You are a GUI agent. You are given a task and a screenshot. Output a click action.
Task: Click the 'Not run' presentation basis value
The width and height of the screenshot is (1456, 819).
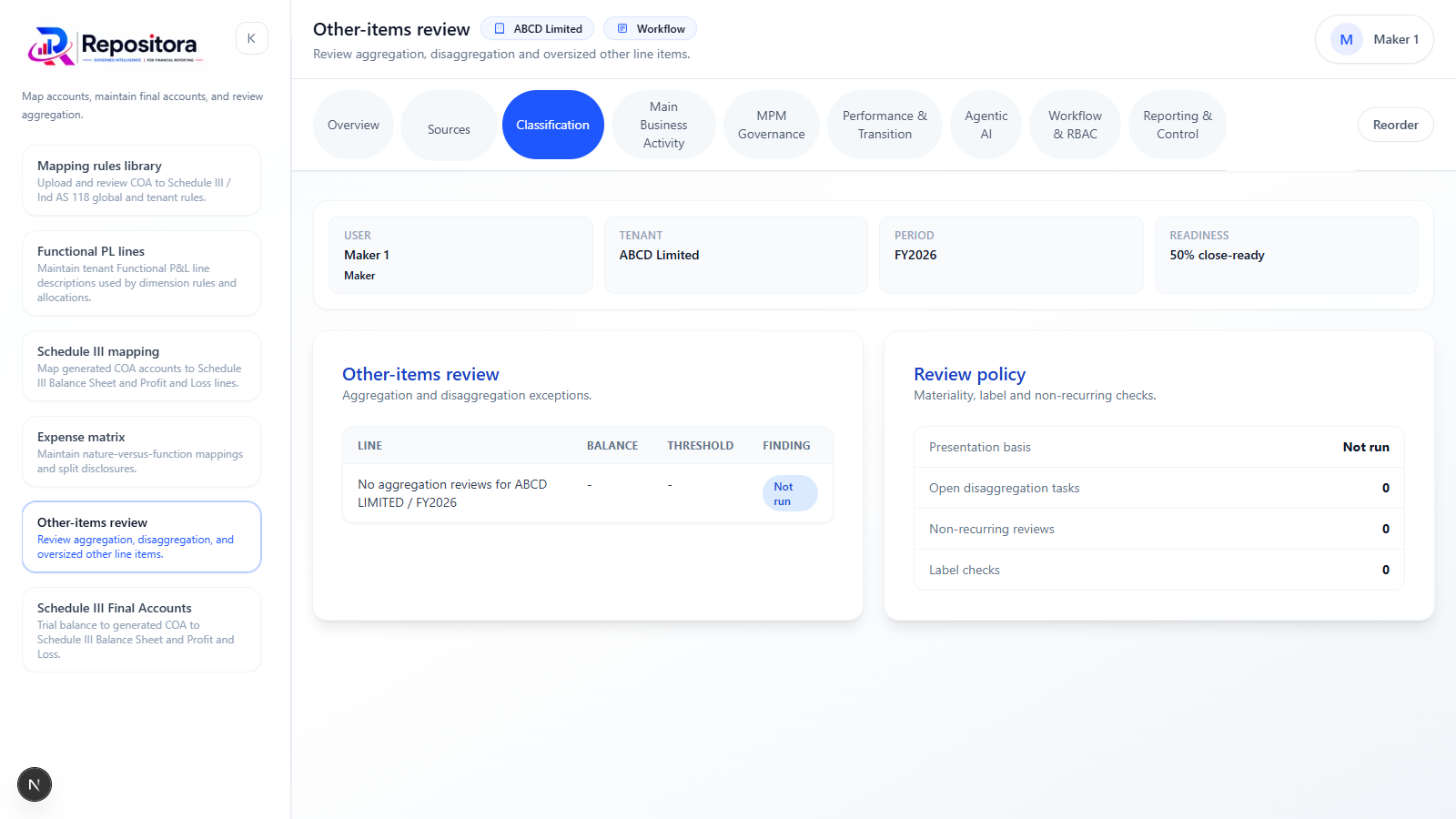pos(1366,447)
